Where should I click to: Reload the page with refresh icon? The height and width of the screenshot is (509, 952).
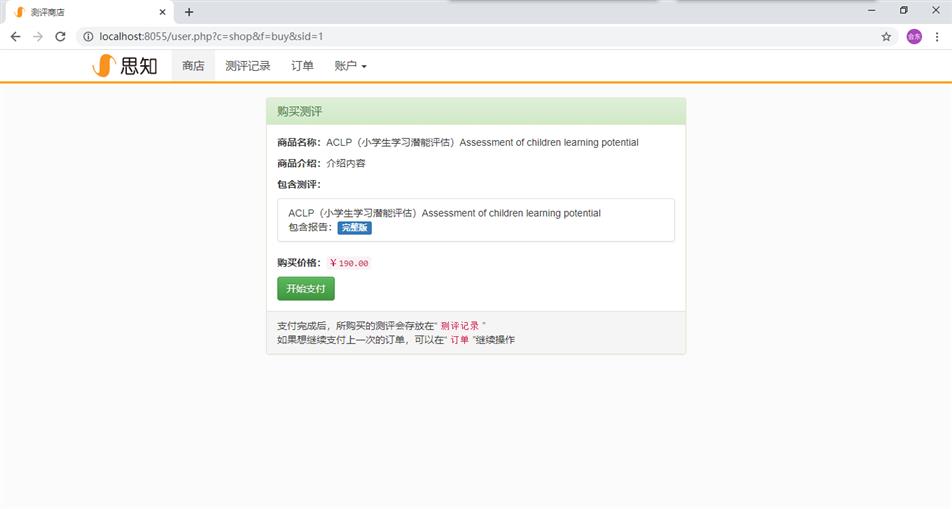(60, 37)
